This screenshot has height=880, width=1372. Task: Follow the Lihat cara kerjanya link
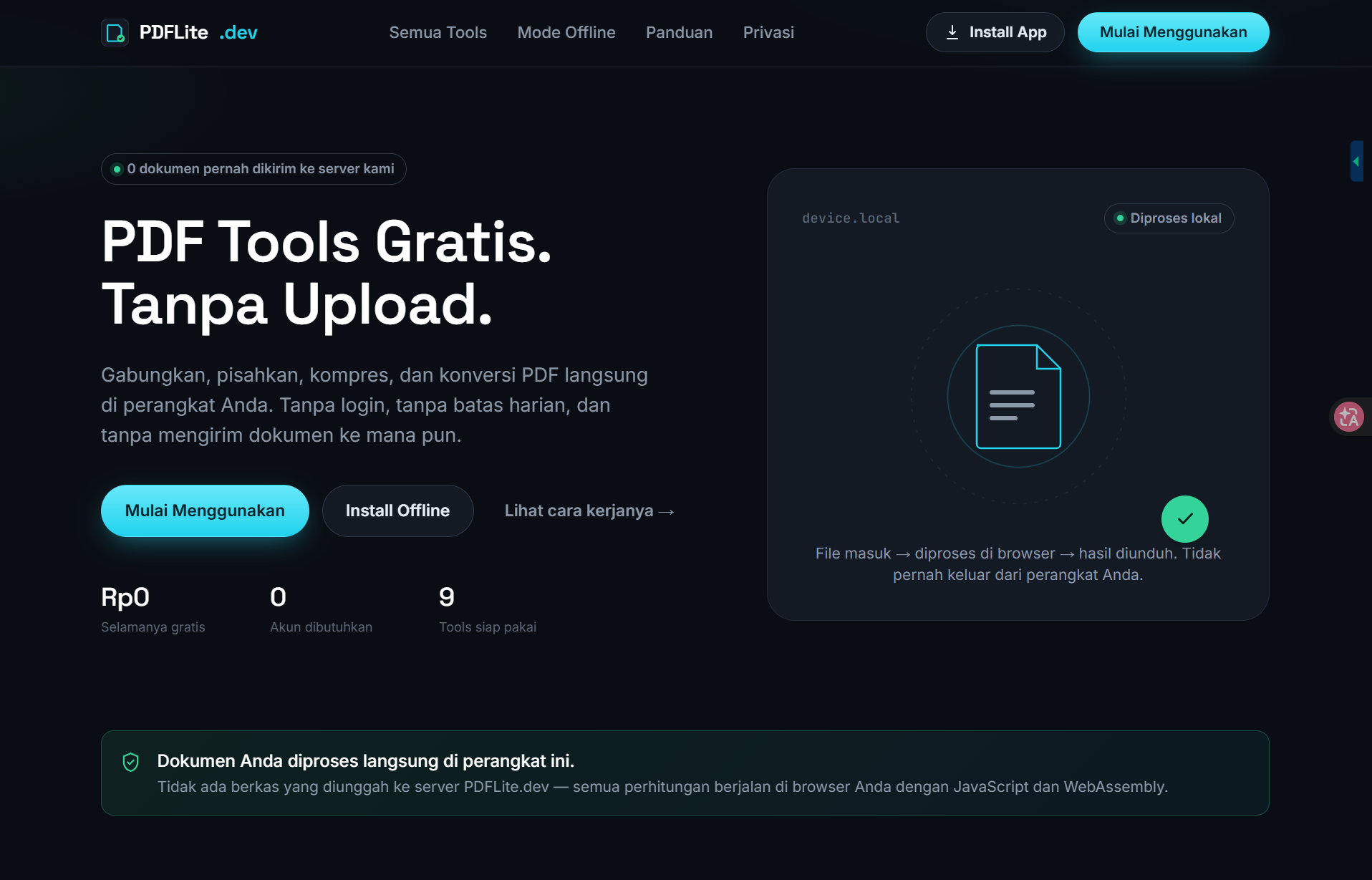pyautogui.click(x=589, y=511)
